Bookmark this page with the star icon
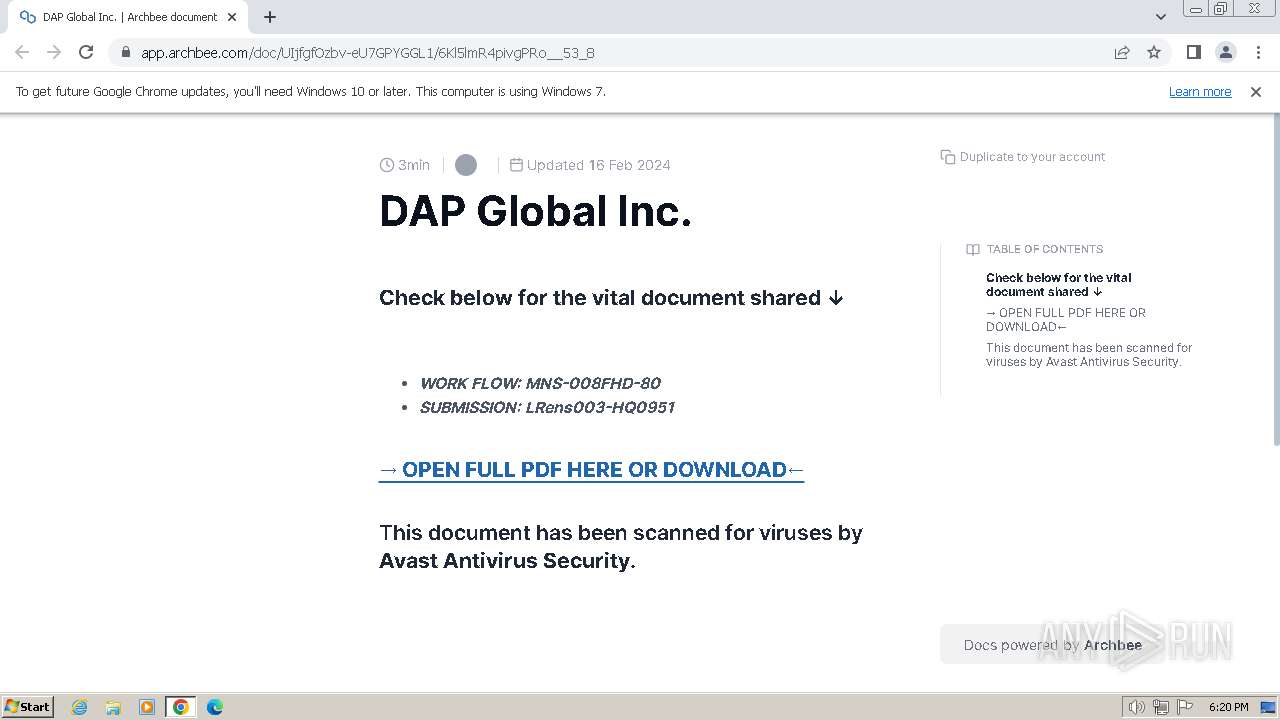The image size is (1280, 720). [x=1154, y=52]
